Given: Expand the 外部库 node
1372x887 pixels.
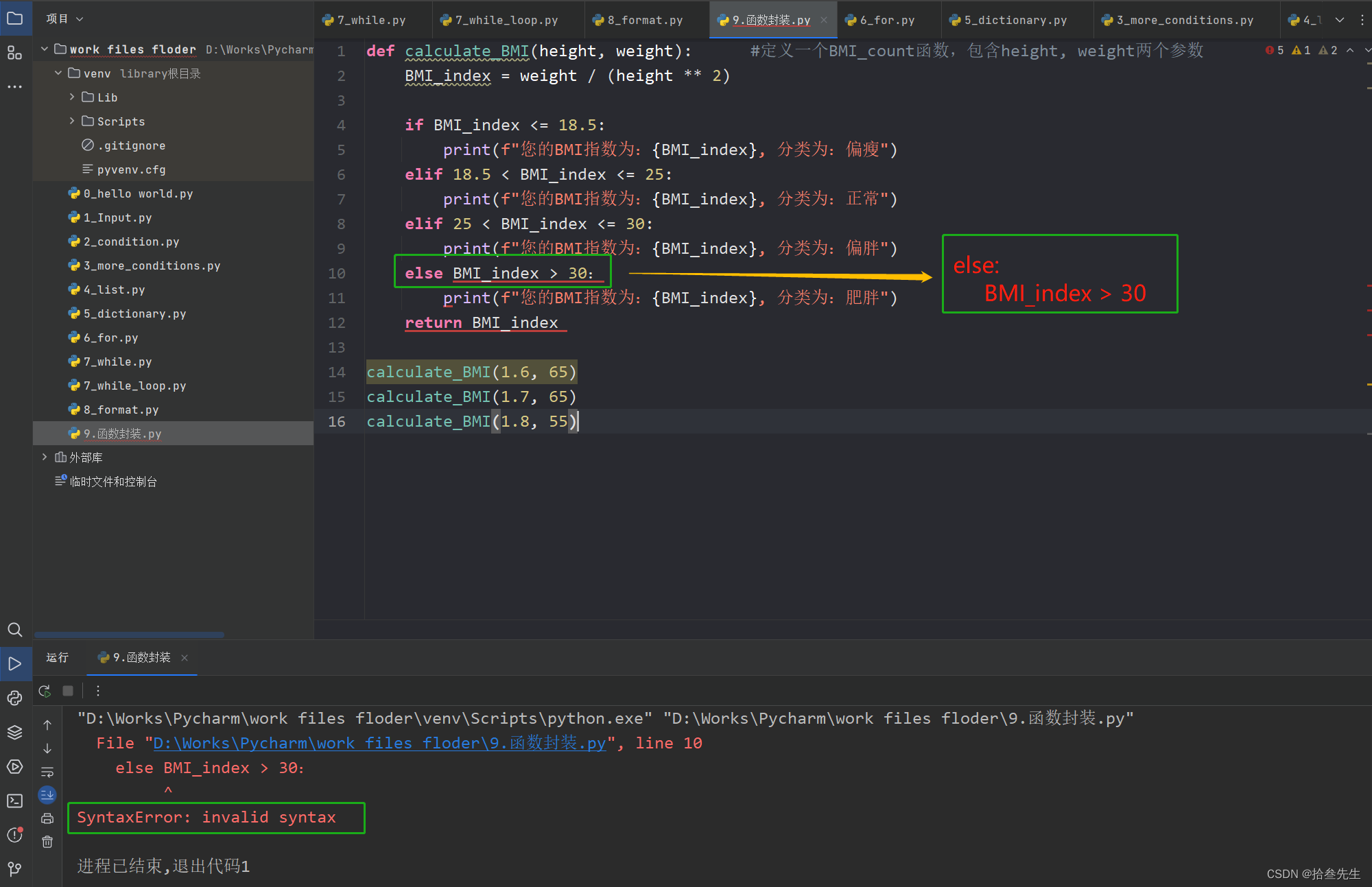Looking at the screenshot, I should (45, 458).
